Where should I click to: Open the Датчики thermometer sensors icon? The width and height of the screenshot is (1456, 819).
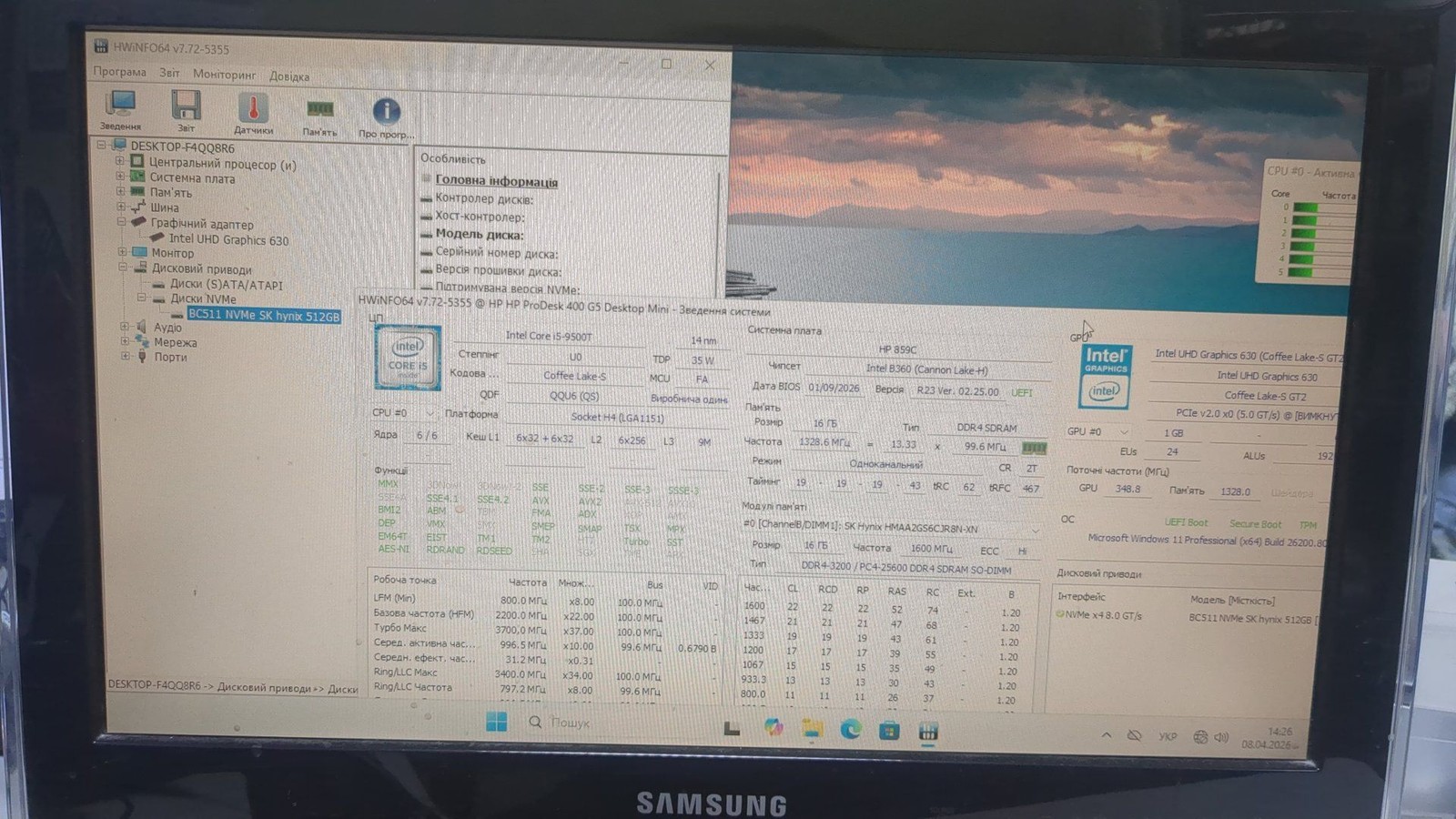click(x=253, y=109)
